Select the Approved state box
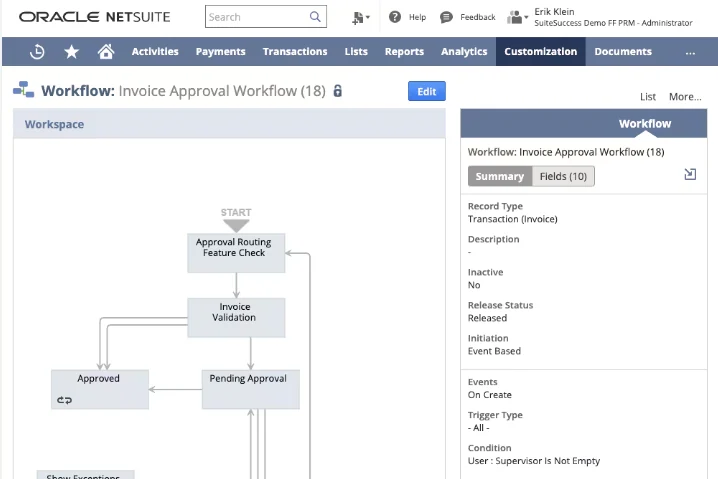Viewport: 718px width, 479px height. tap(100, 389)
